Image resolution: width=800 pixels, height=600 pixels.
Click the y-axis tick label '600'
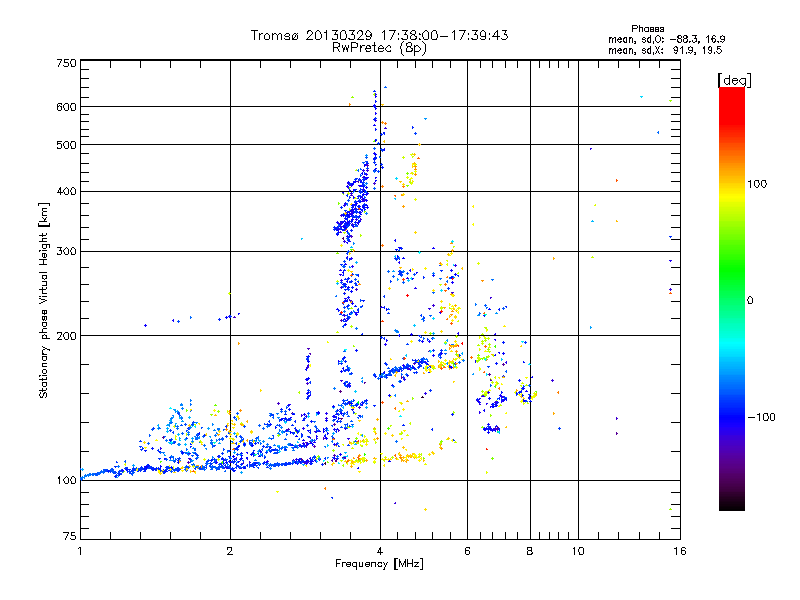(66, 107)
